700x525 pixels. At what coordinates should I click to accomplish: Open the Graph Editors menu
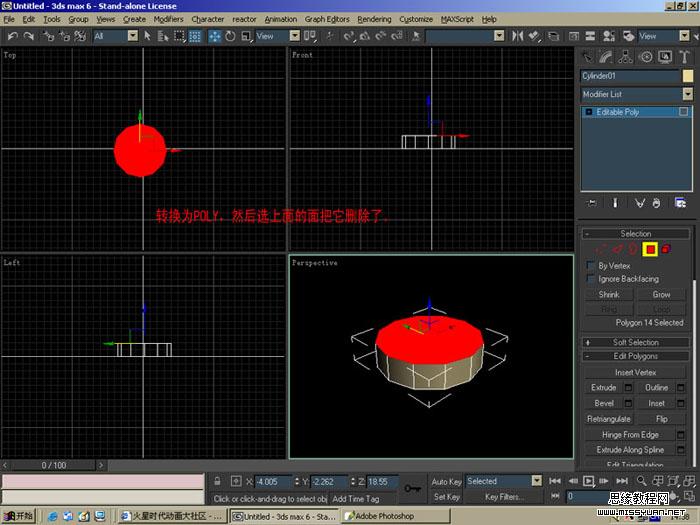pyautogui.click(x=327, y=19)
